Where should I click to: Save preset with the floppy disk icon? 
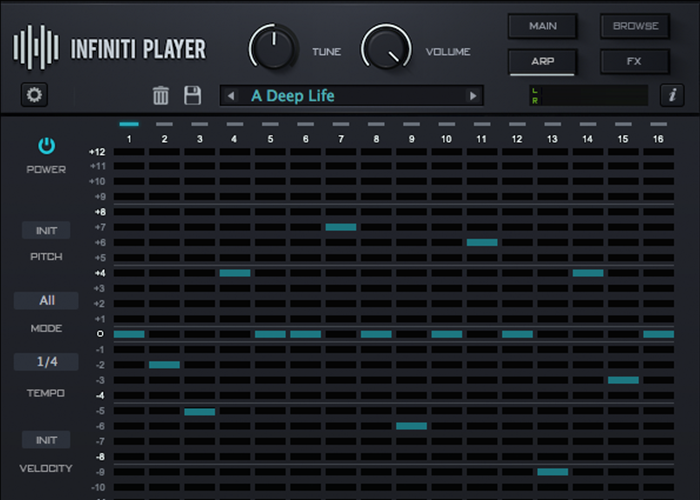point(193,96)
